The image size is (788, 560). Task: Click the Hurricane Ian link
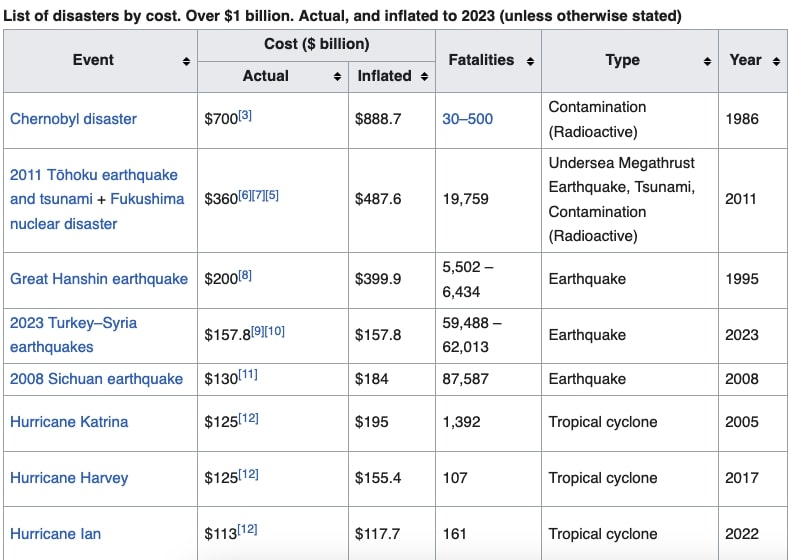(55, 534)
